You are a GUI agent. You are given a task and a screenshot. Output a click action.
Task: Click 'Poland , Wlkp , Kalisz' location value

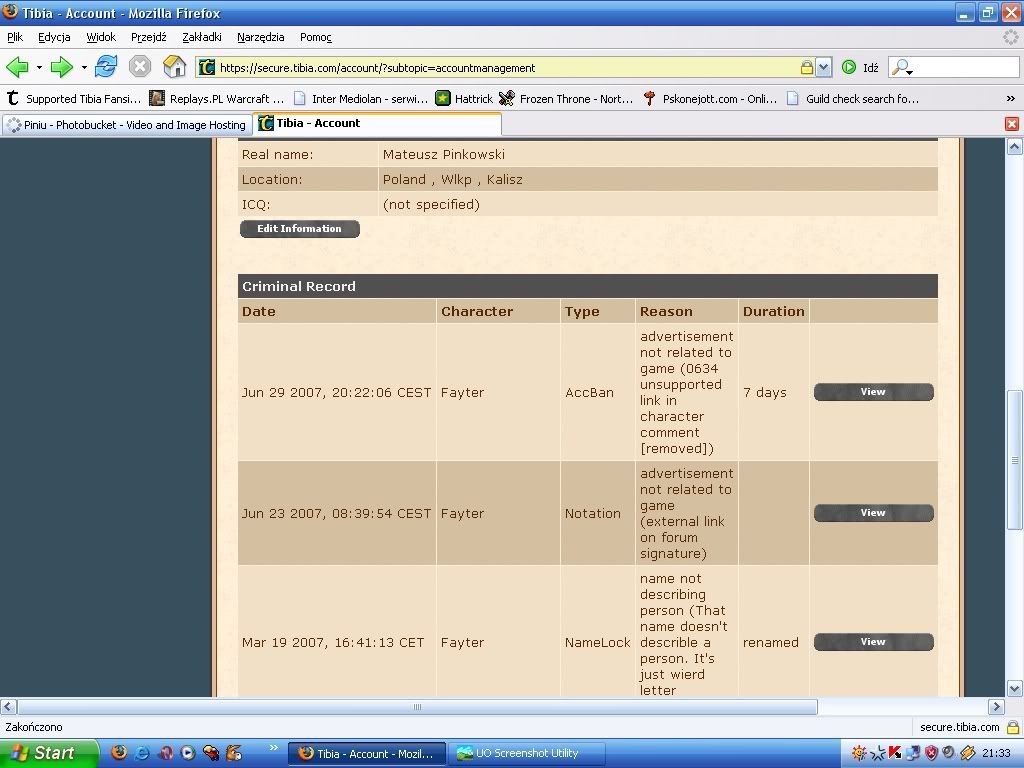453,180
